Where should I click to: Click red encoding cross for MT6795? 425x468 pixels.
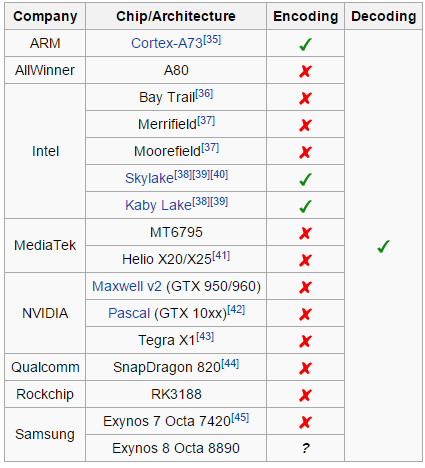point(305,233)
